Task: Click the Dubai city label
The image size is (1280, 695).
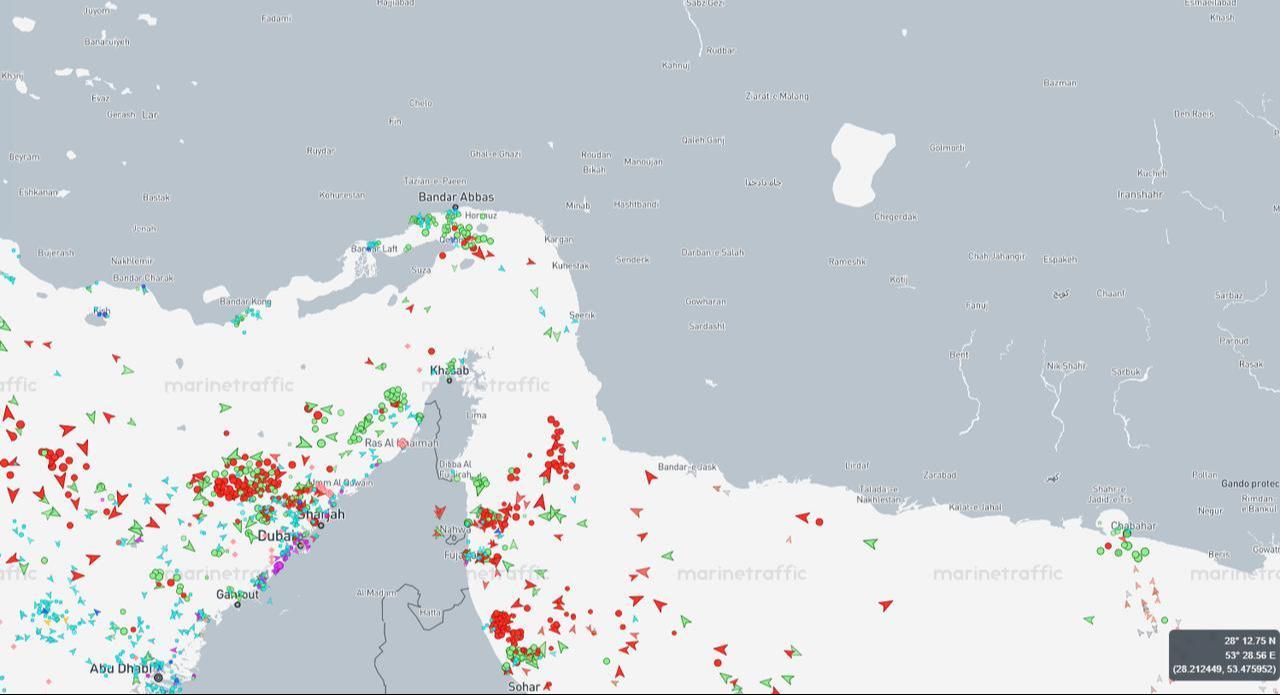Action: 277,535
